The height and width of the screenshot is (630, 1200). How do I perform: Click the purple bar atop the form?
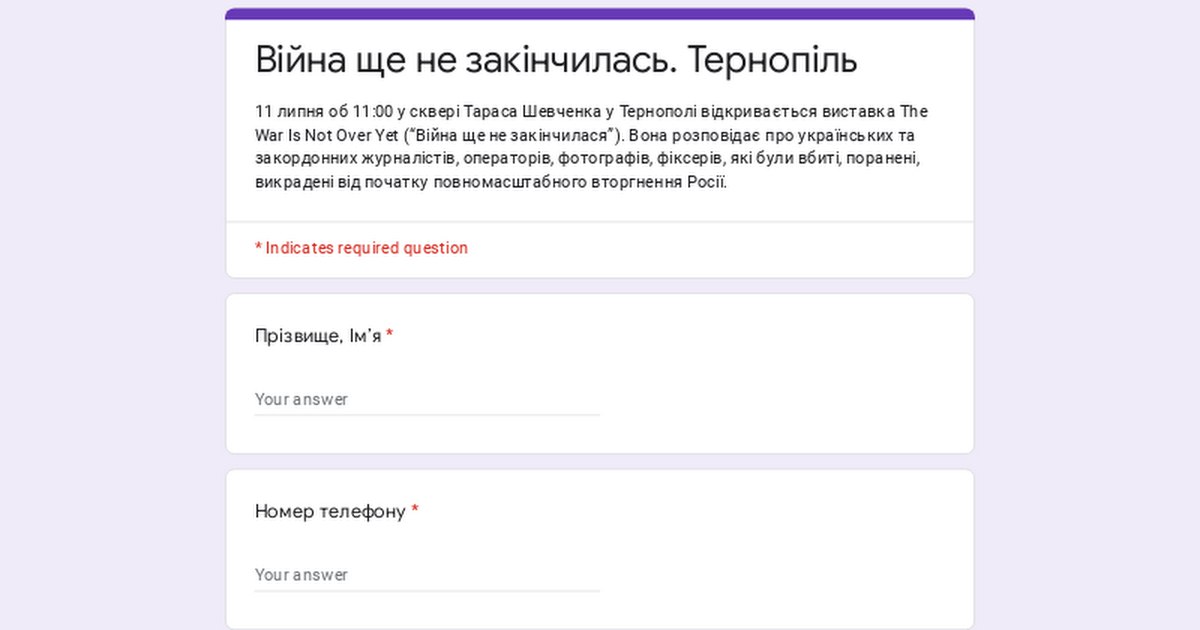(x=600, y=14)
